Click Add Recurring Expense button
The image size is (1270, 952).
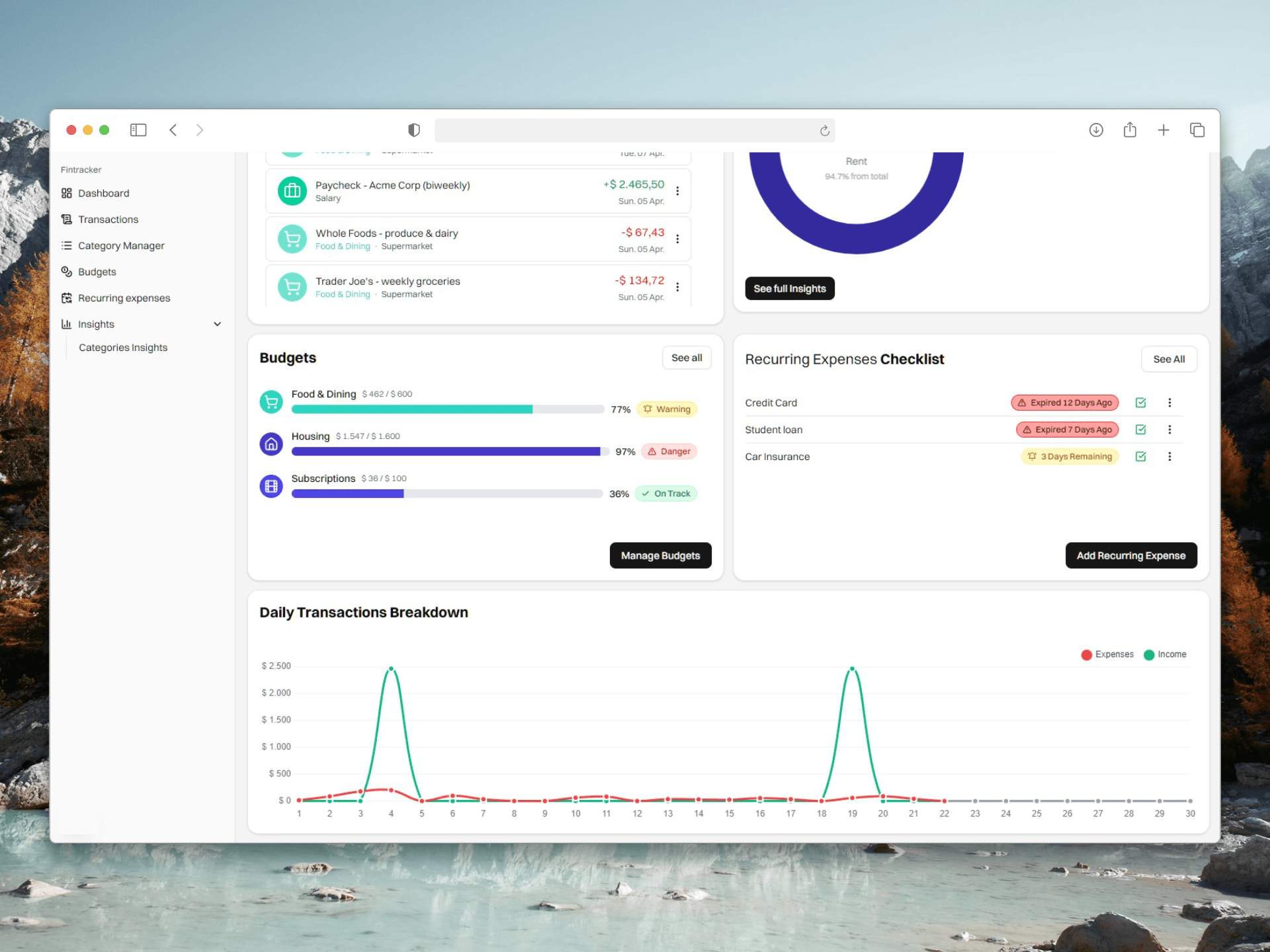tap(1130, 555)
